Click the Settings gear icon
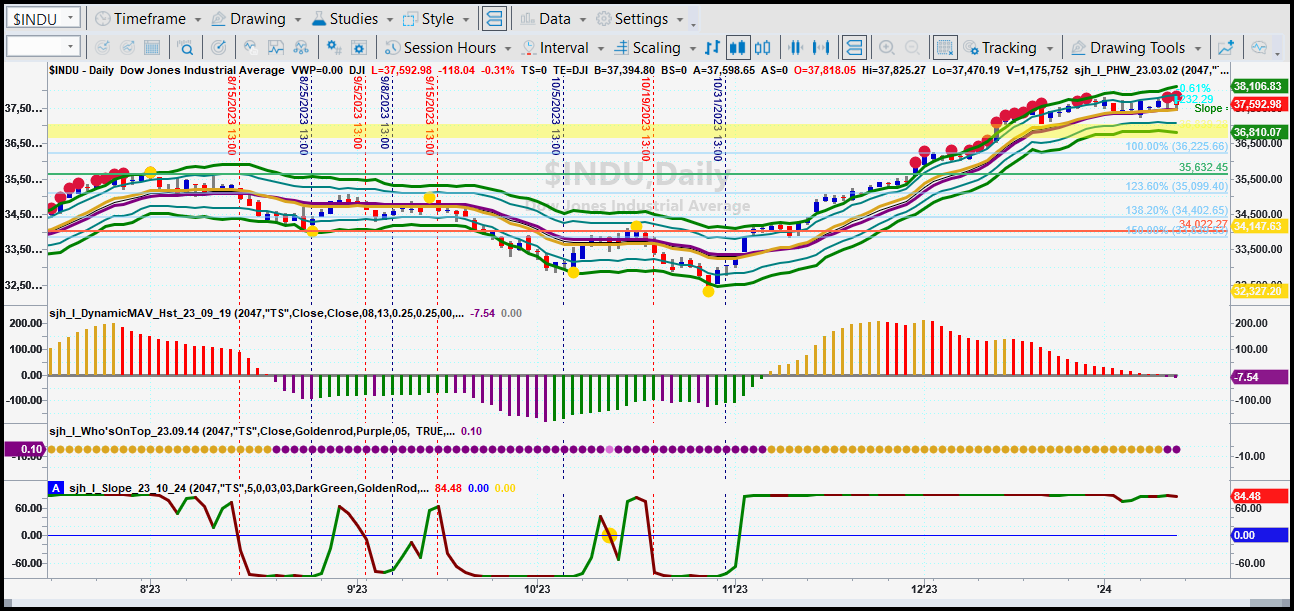The height and width of the screenshot is (611, 1294). (x=603, y=19)
